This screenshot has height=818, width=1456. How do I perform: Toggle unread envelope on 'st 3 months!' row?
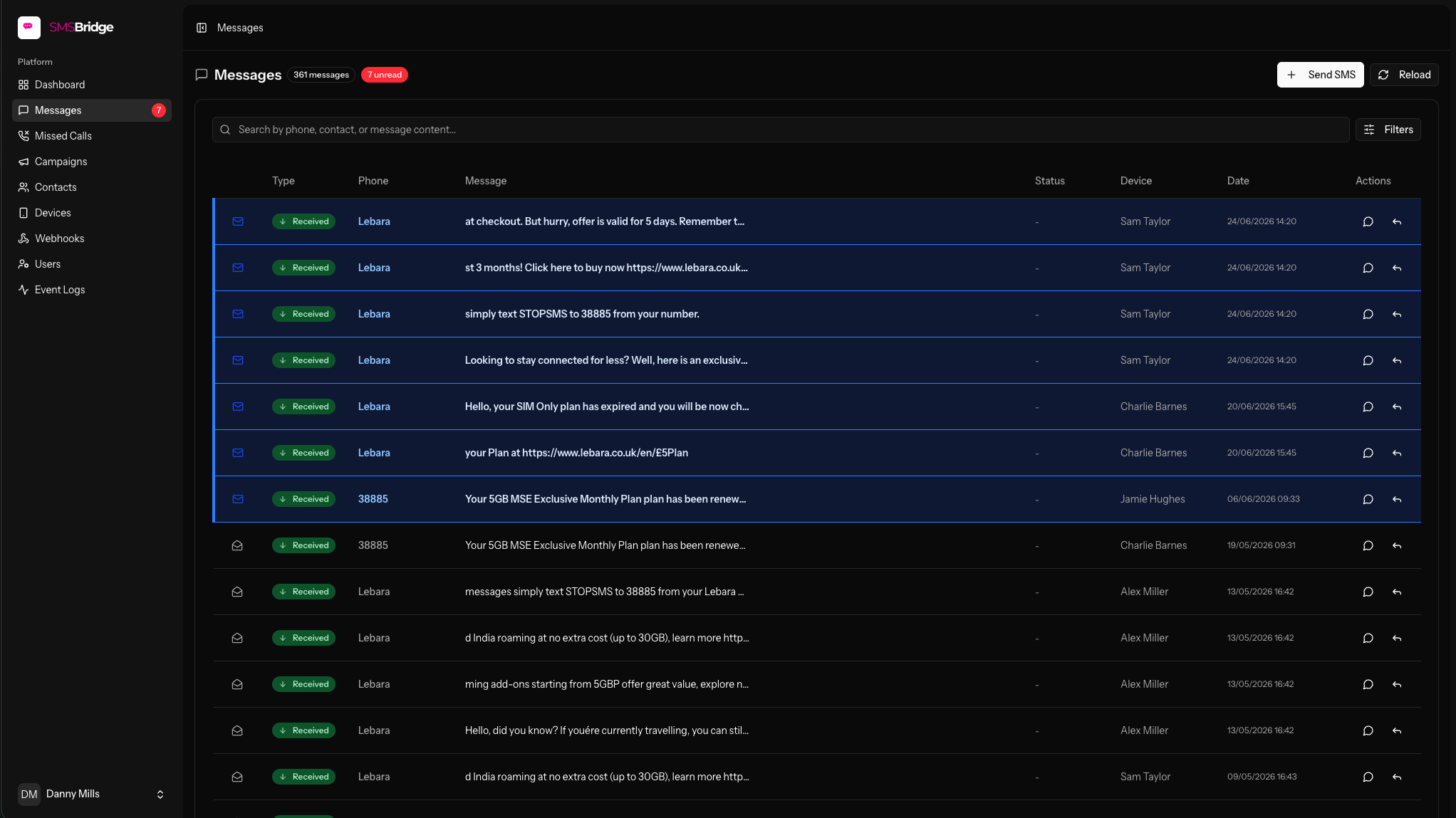tap(238, 268)
